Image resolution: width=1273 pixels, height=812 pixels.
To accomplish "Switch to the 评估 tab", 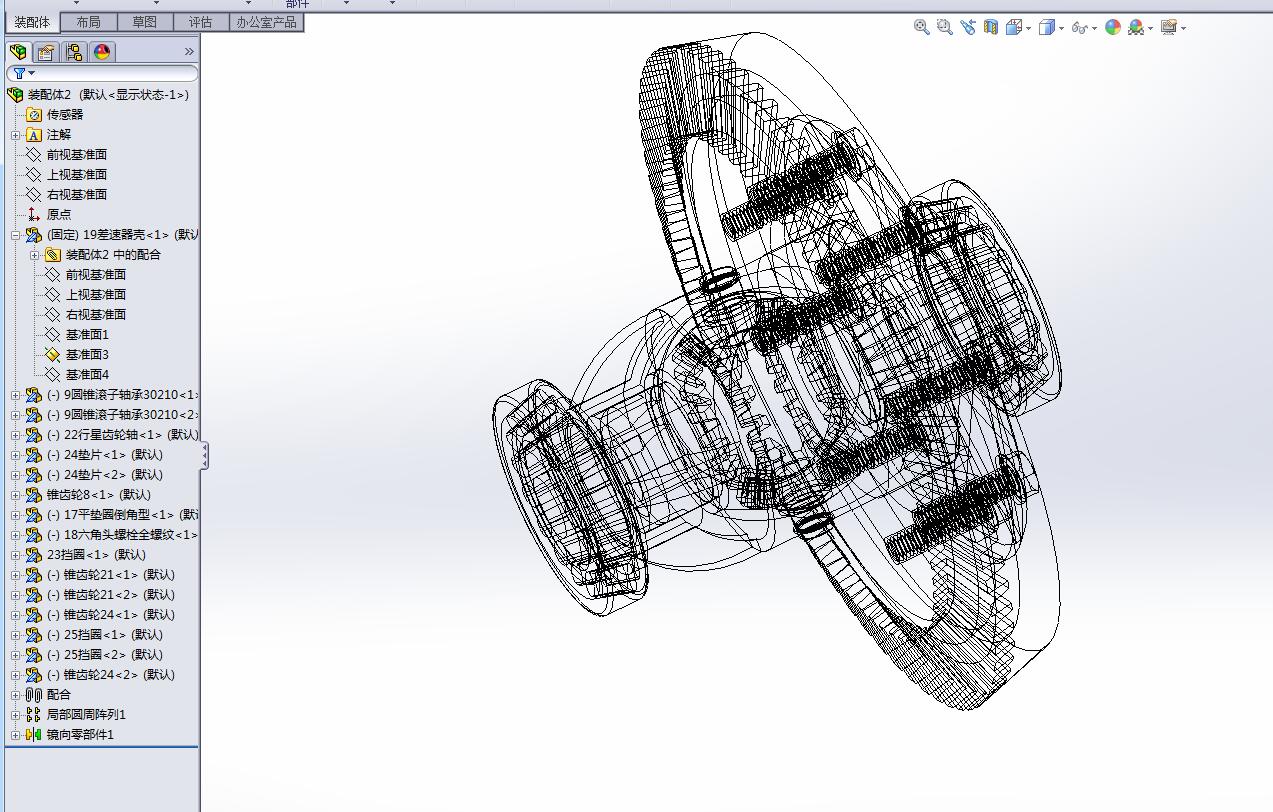I will (x=200, y=22).
